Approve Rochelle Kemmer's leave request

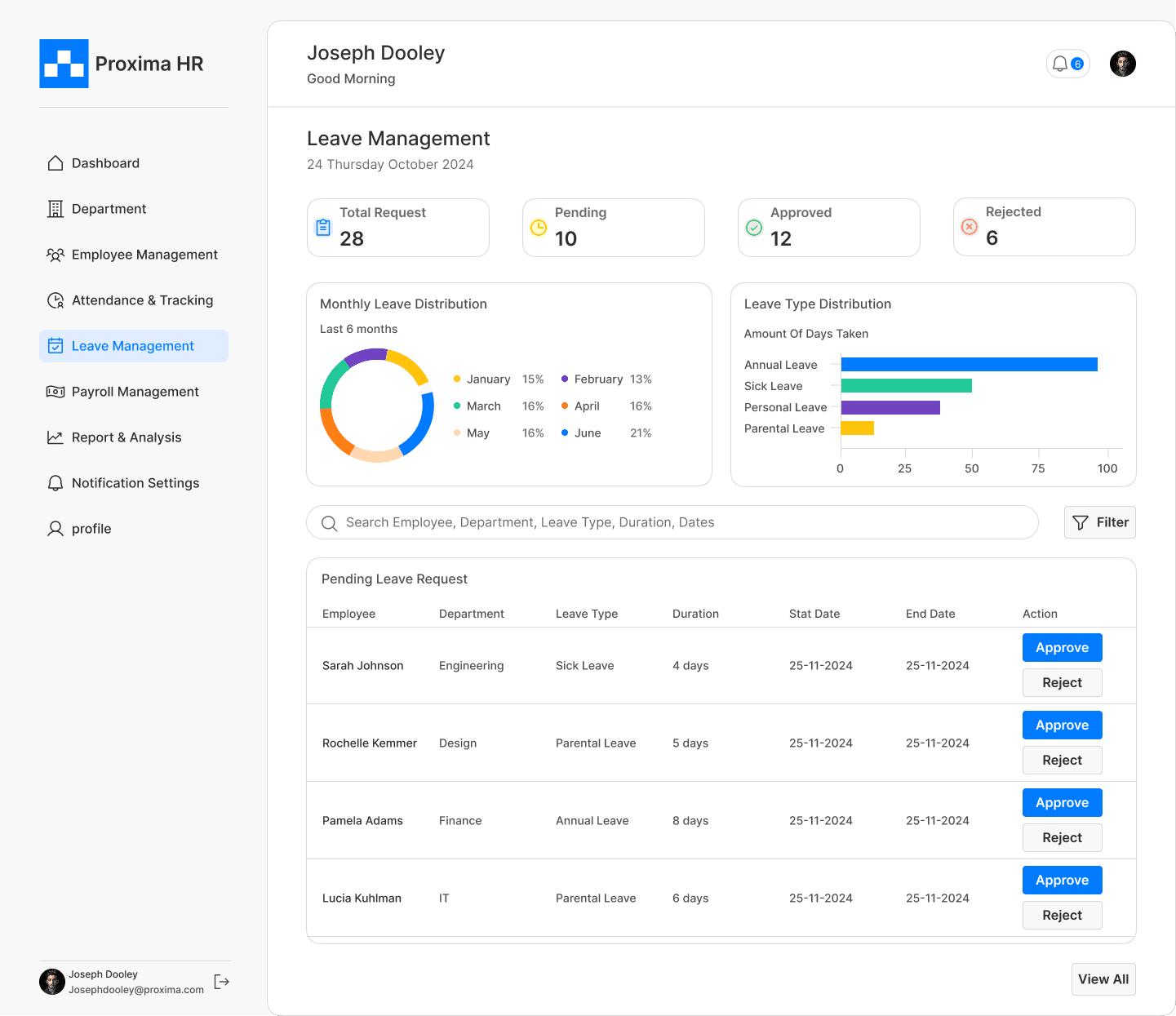[1063, 725]
